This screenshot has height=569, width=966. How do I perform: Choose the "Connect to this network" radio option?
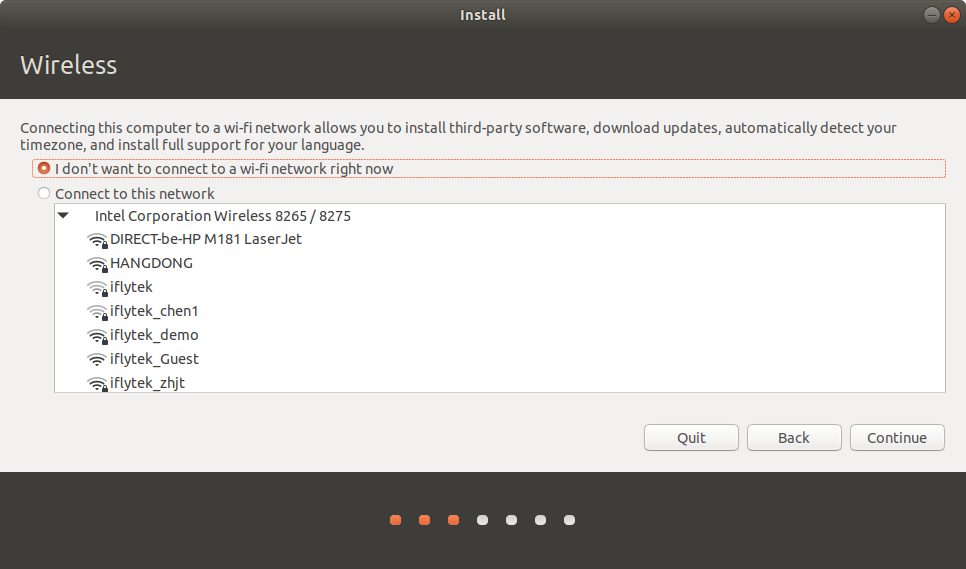coord(44,193)
